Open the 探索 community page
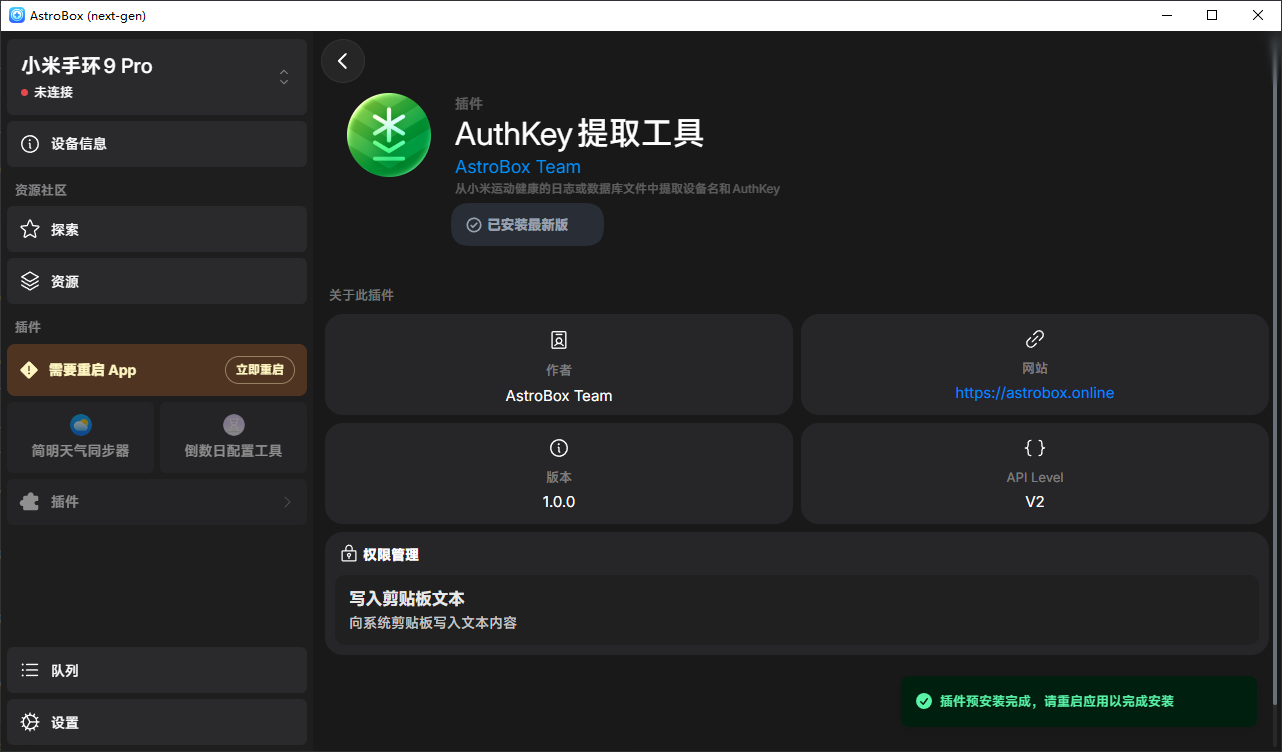 tap(157, 230)
